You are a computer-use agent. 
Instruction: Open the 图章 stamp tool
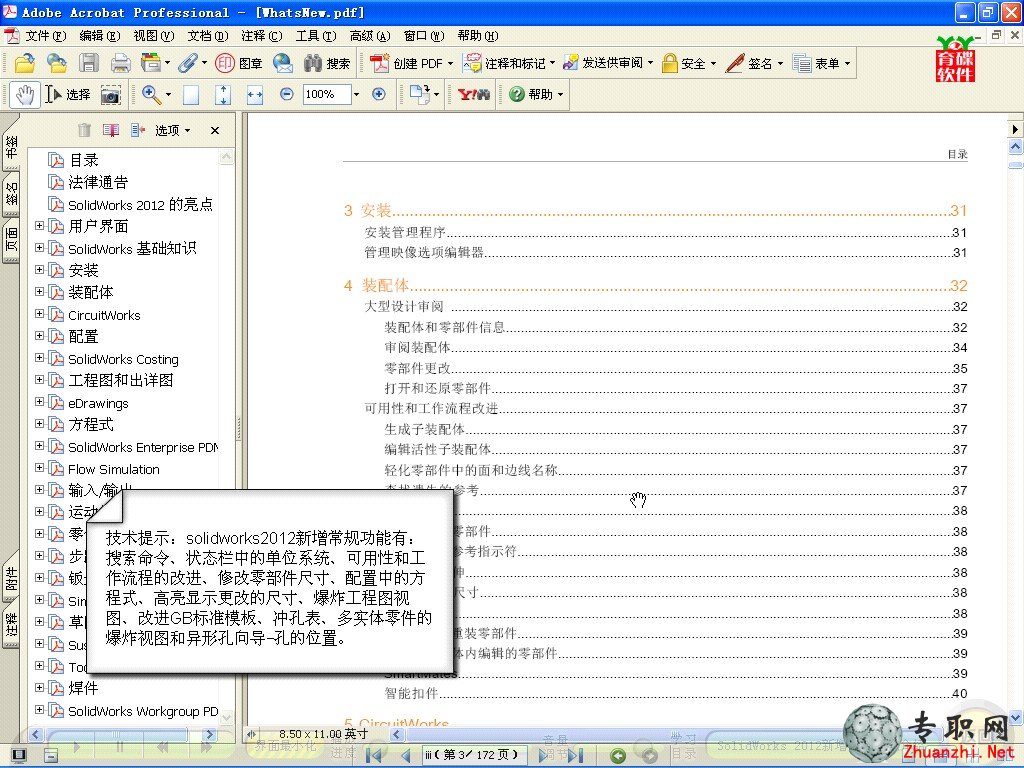(x=239, y=63)
